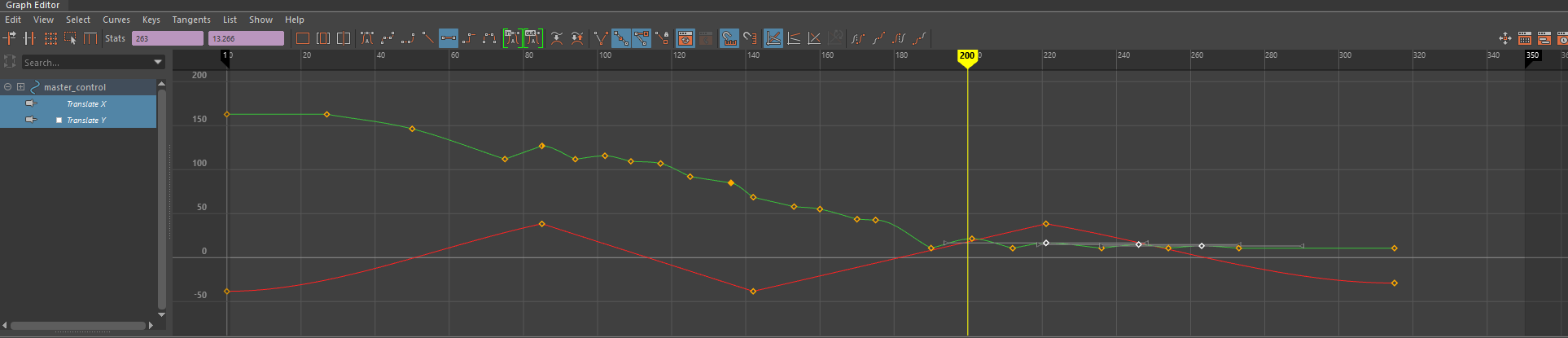Apply Plateau tangents icon
This screenshot has width=1568, height=338.
489,38
